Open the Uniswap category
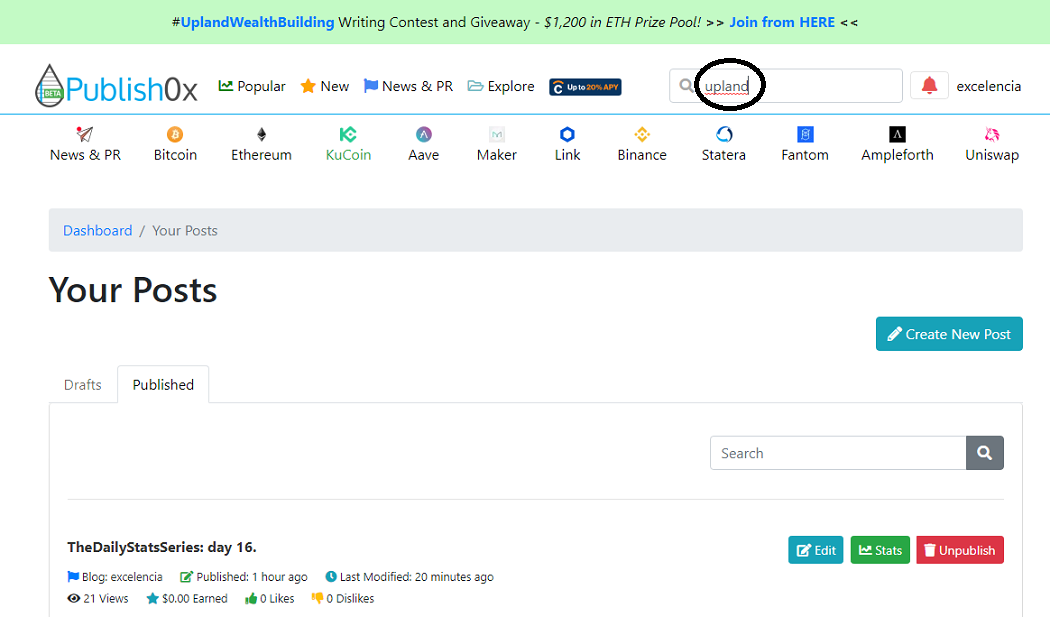 [992, 144]
